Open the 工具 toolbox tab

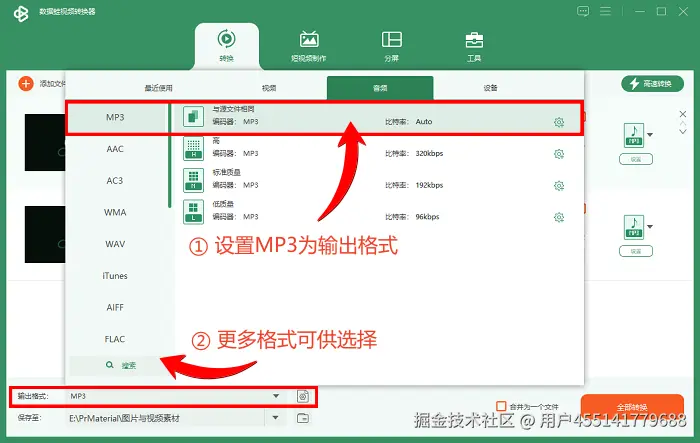pos(474,46)
